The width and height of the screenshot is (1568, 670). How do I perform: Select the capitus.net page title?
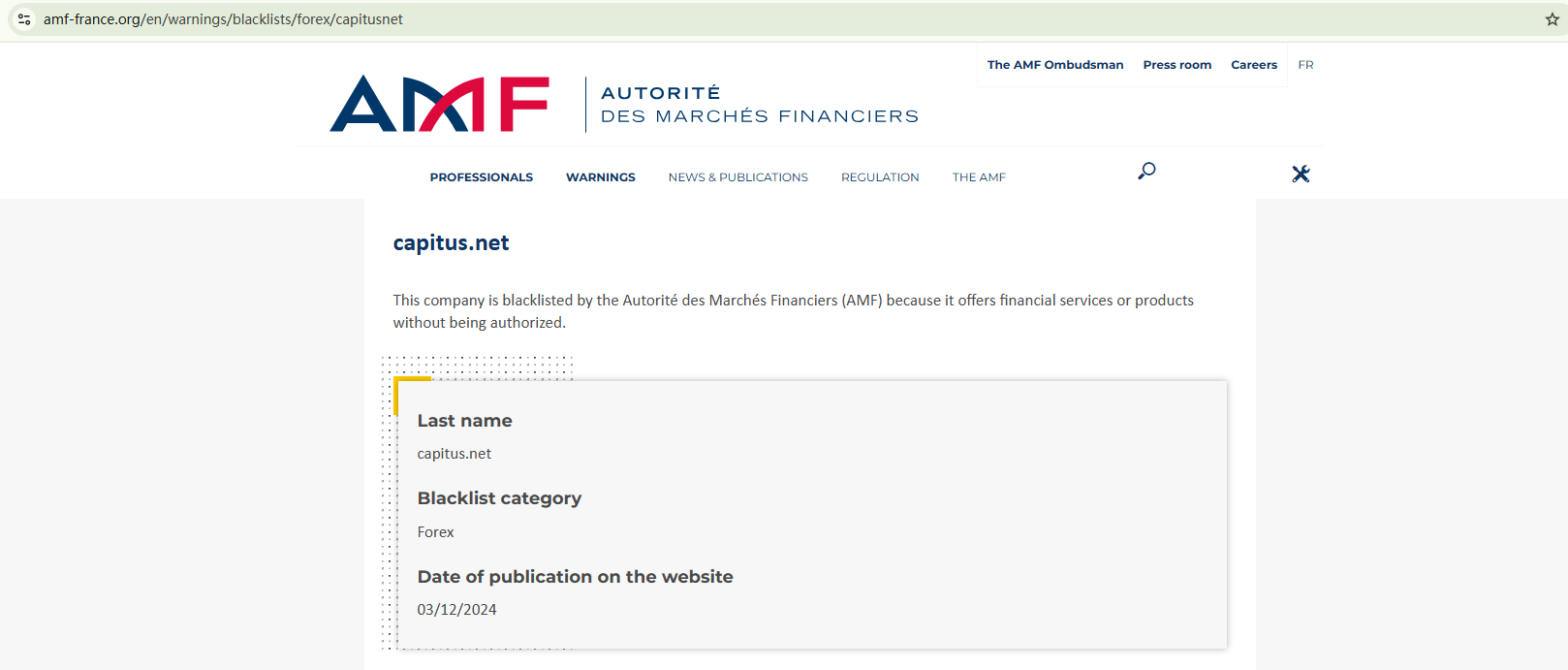click(452, 242)
